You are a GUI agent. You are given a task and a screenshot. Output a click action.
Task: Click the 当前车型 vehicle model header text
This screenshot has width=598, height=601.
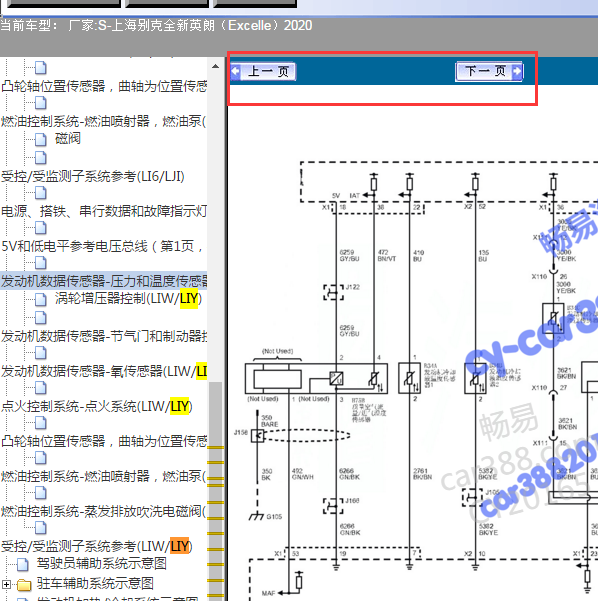click(x=156, y=26)
